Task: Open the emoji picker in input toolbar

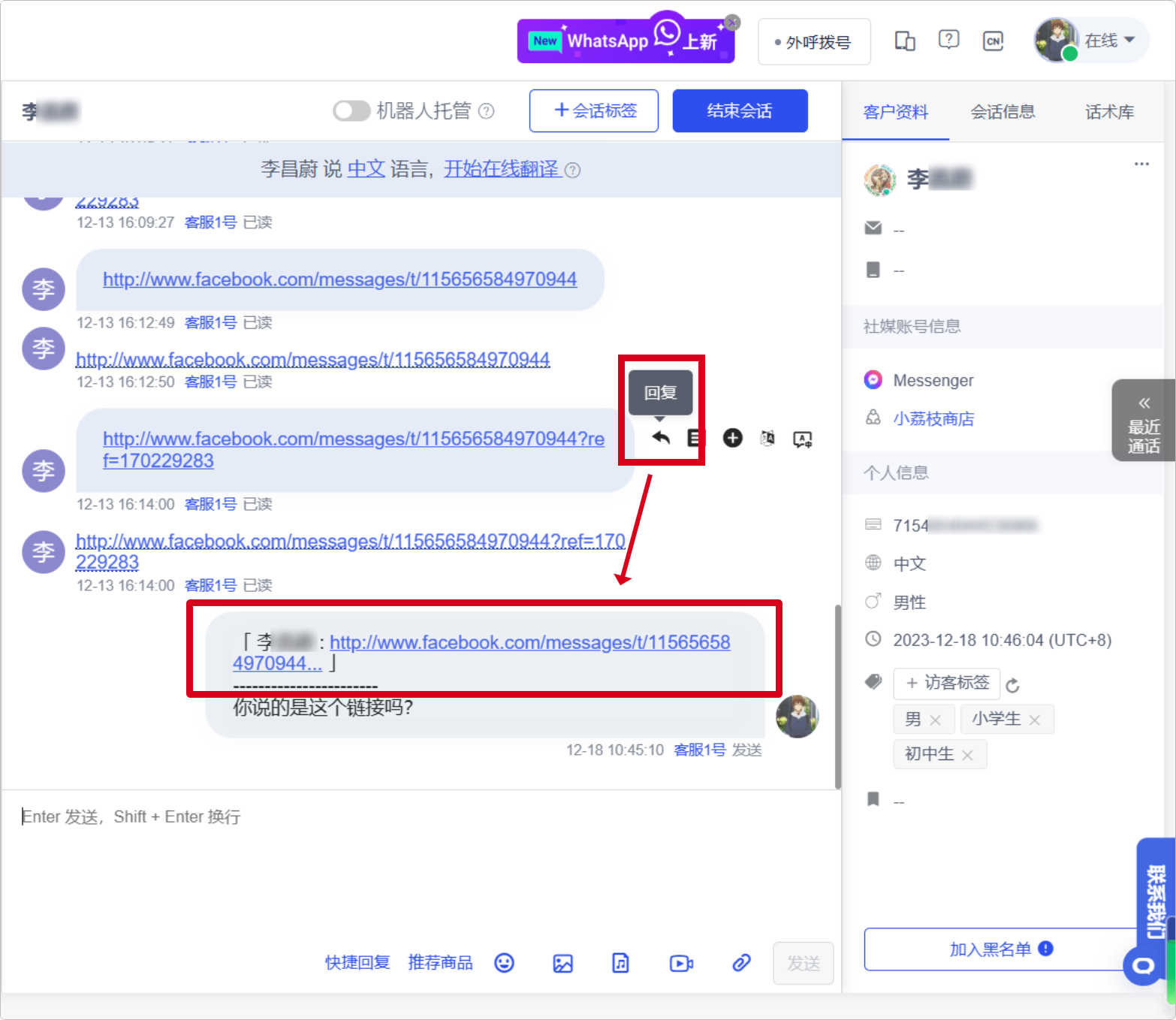Action: tap(504, 963)
